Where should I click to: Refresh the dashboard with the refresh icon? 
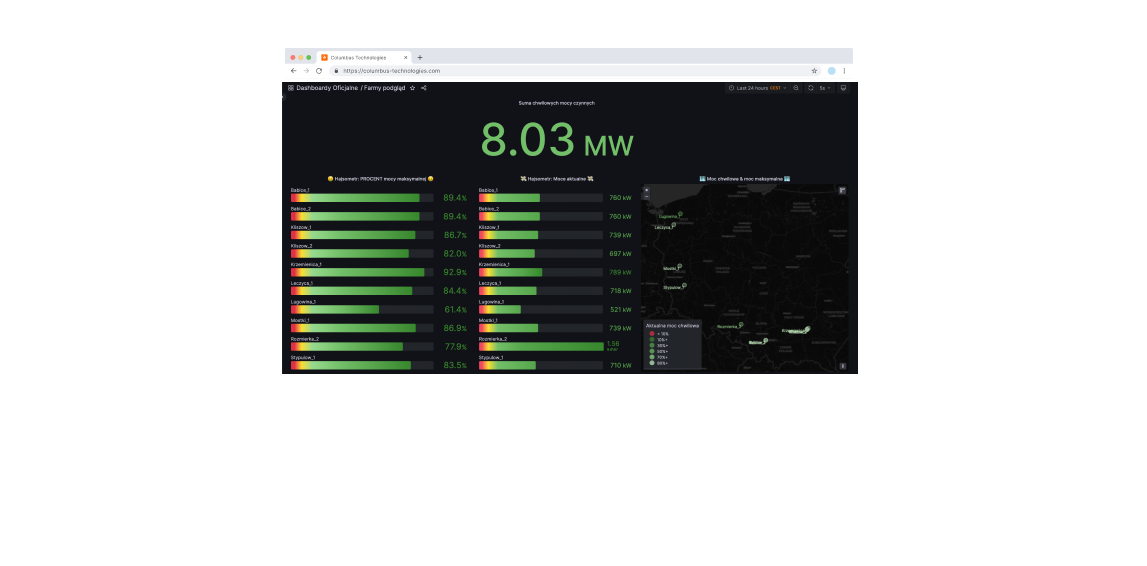point(811,88)
